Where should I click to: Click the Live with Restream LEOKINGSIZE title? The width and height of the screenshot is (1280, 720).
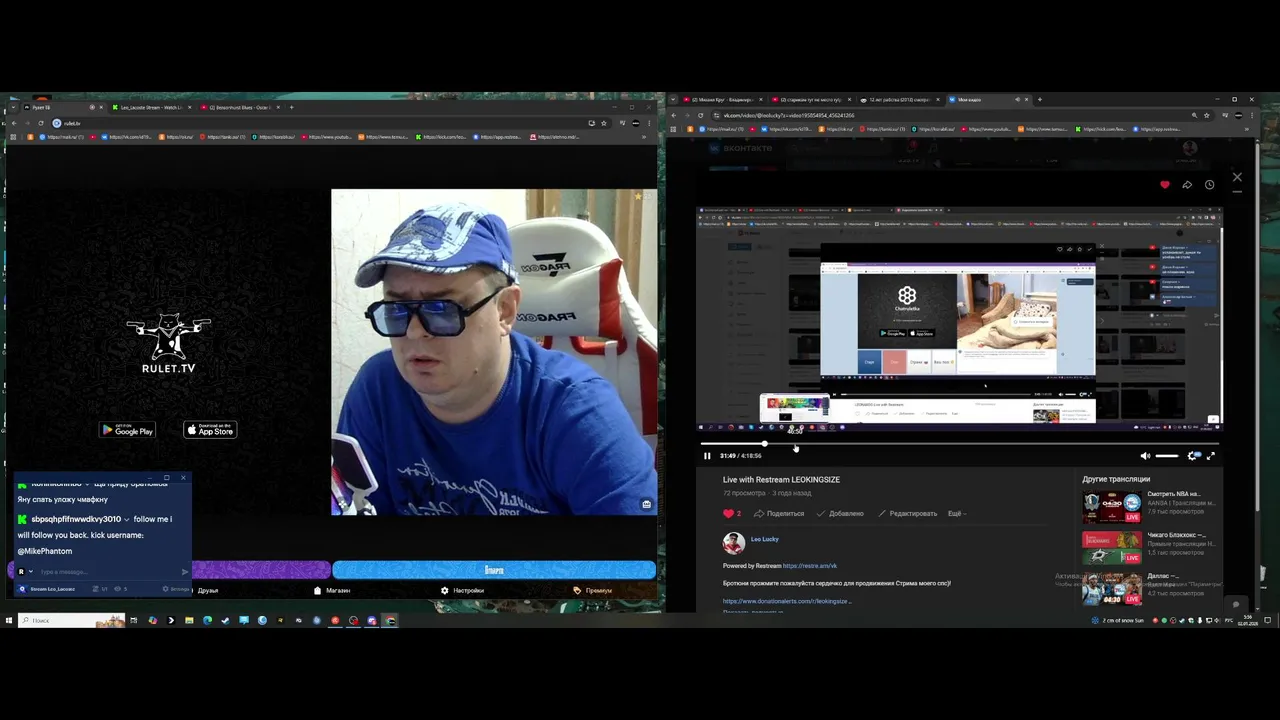click(781, 480)
